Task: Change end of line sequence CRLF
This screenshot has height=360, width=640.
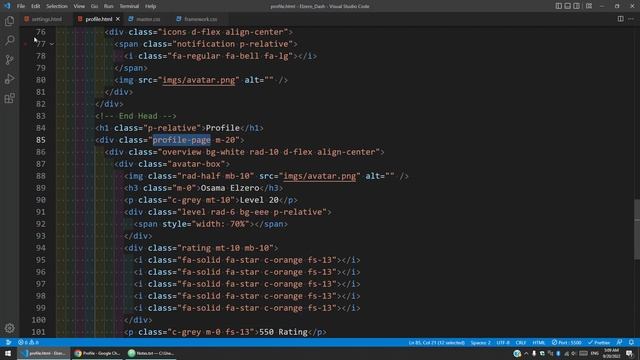Action: click(x=521, y=342)
